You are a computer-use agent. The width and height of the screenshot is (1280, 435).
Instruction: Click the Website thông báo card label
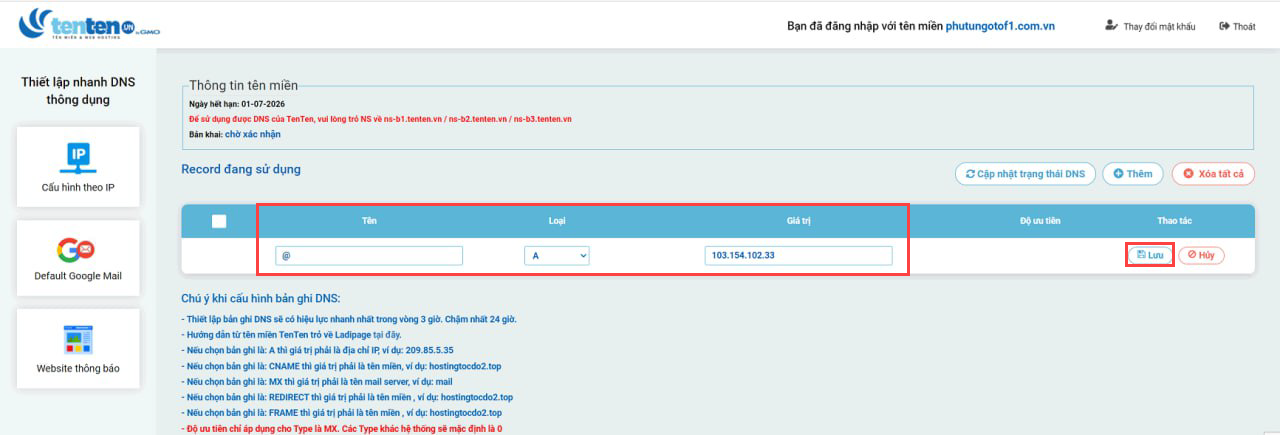[78, 368]
